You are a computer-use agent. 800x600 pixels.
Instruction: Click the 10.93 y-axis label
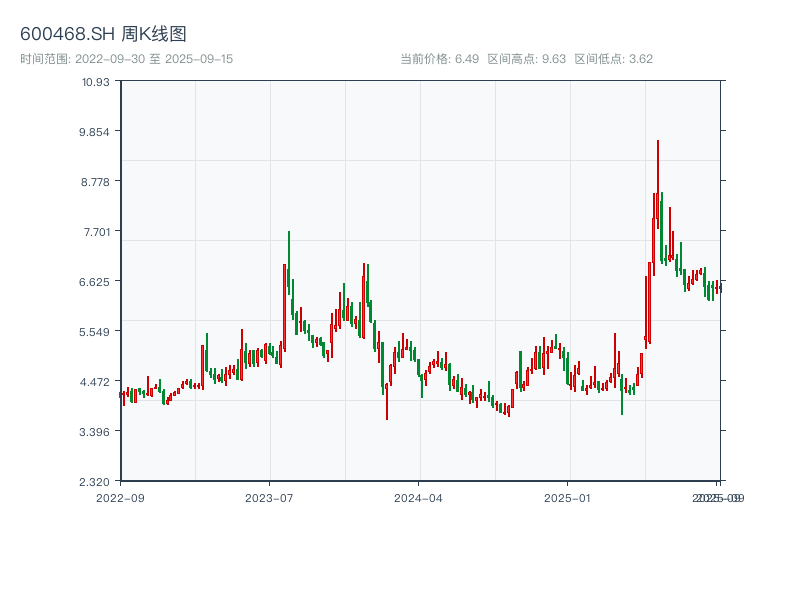[95, 82]
